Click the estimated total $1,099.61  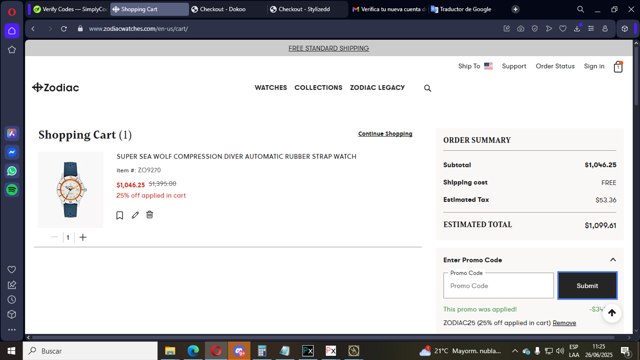pos(600,225)
